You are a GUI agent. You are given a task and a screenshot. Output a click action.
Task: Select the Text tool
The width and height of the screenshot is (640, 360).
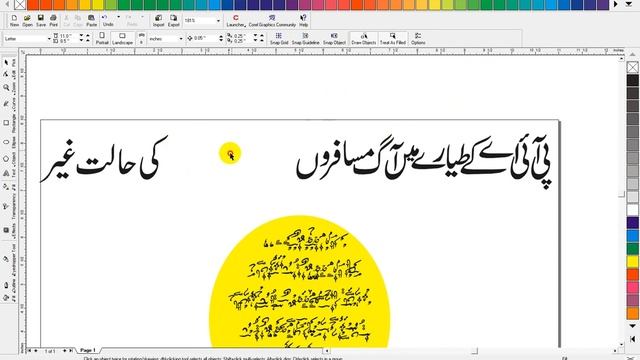6,173
